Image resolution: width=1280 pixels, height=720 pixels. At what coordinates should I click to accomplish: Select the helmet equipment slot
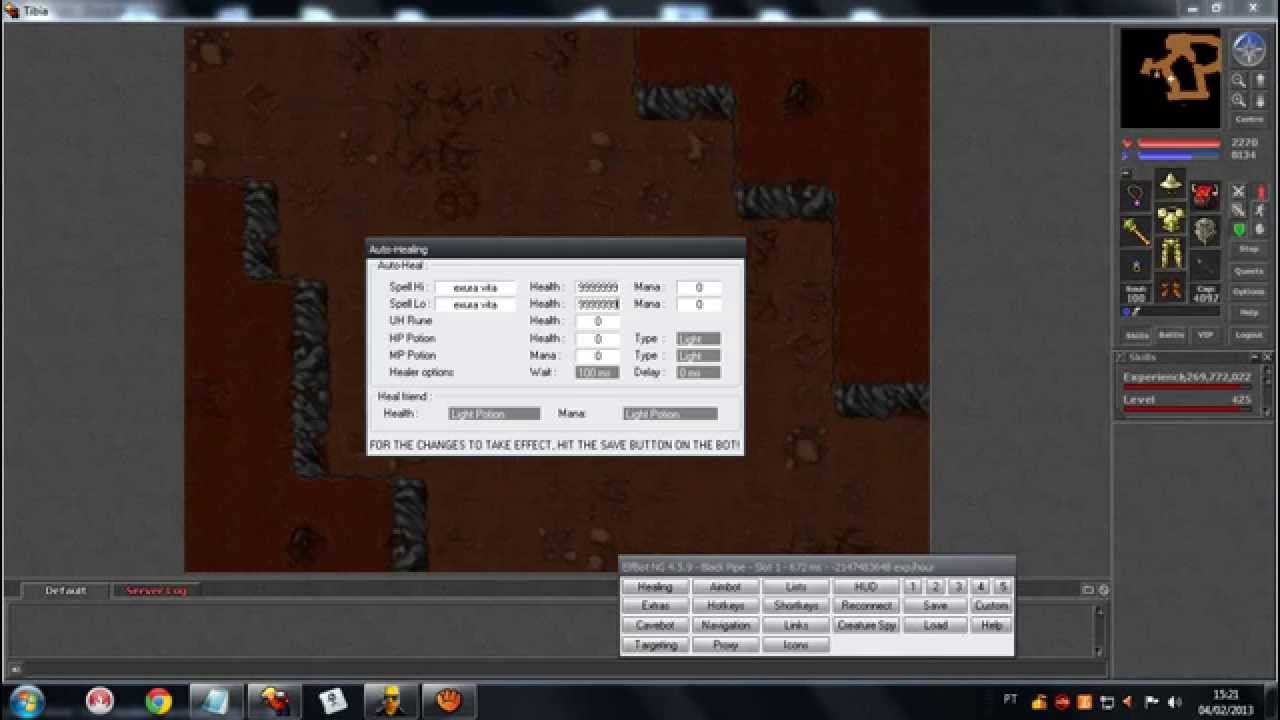coord(1171,185)
